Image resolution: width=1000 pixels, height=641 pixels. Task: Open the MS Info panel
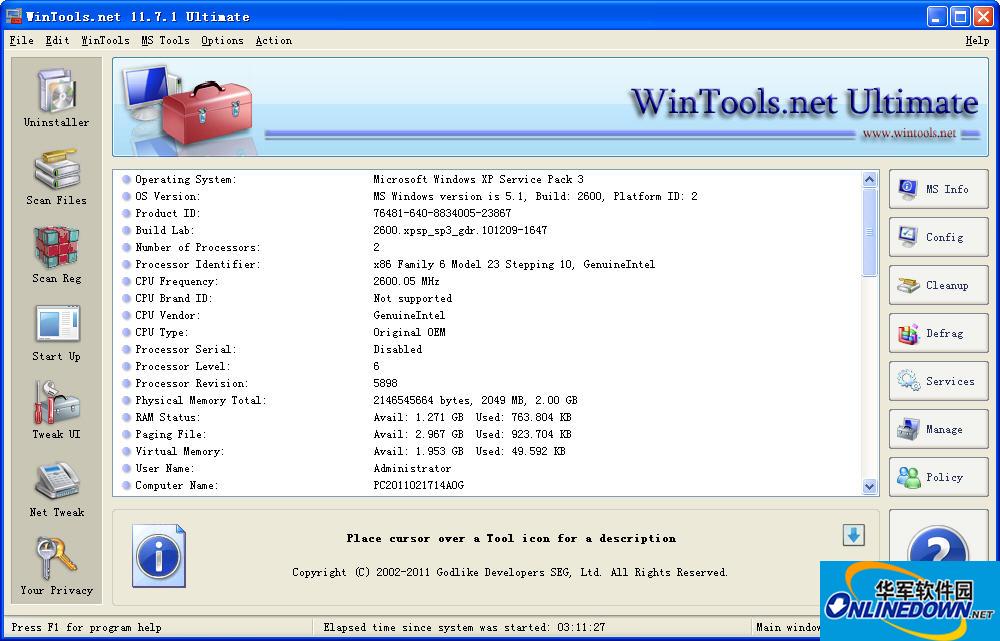click(938, 189)
